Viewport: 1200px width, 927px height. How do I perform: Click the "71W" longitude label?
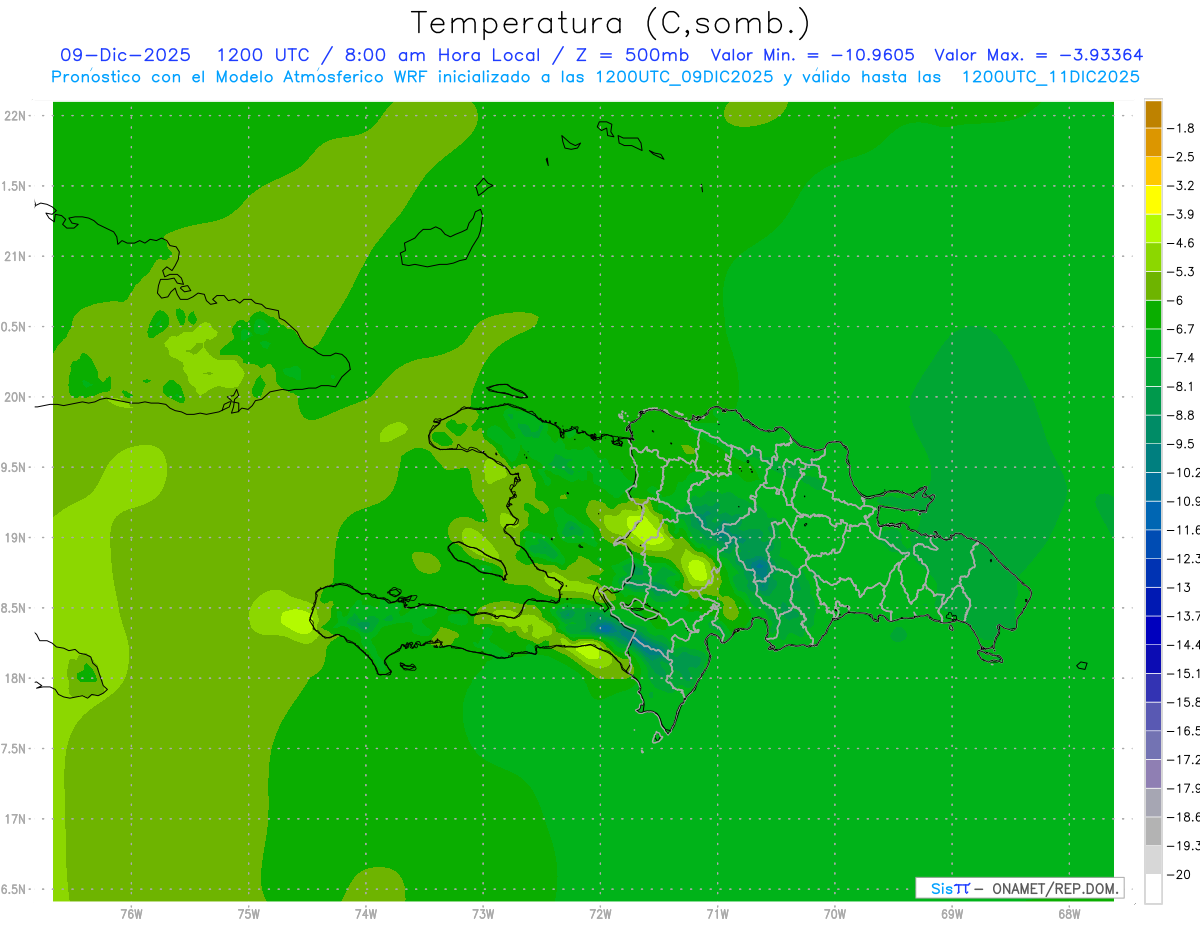(717, 913)
